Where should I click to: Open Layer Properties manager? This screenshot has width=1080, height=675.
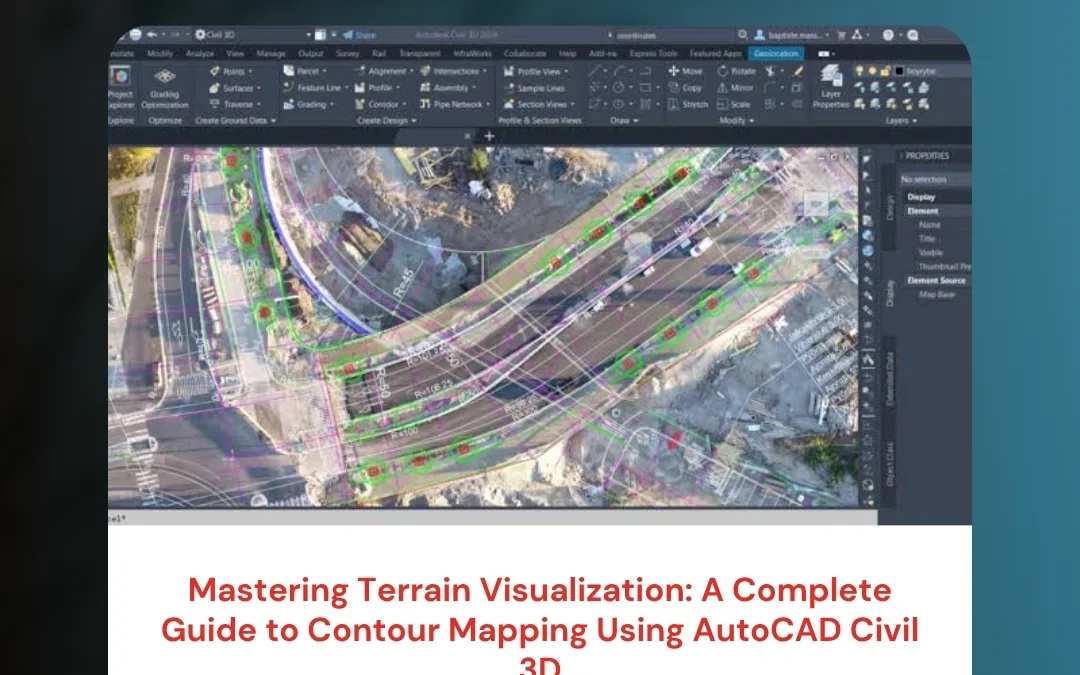[x=831, y=87]
